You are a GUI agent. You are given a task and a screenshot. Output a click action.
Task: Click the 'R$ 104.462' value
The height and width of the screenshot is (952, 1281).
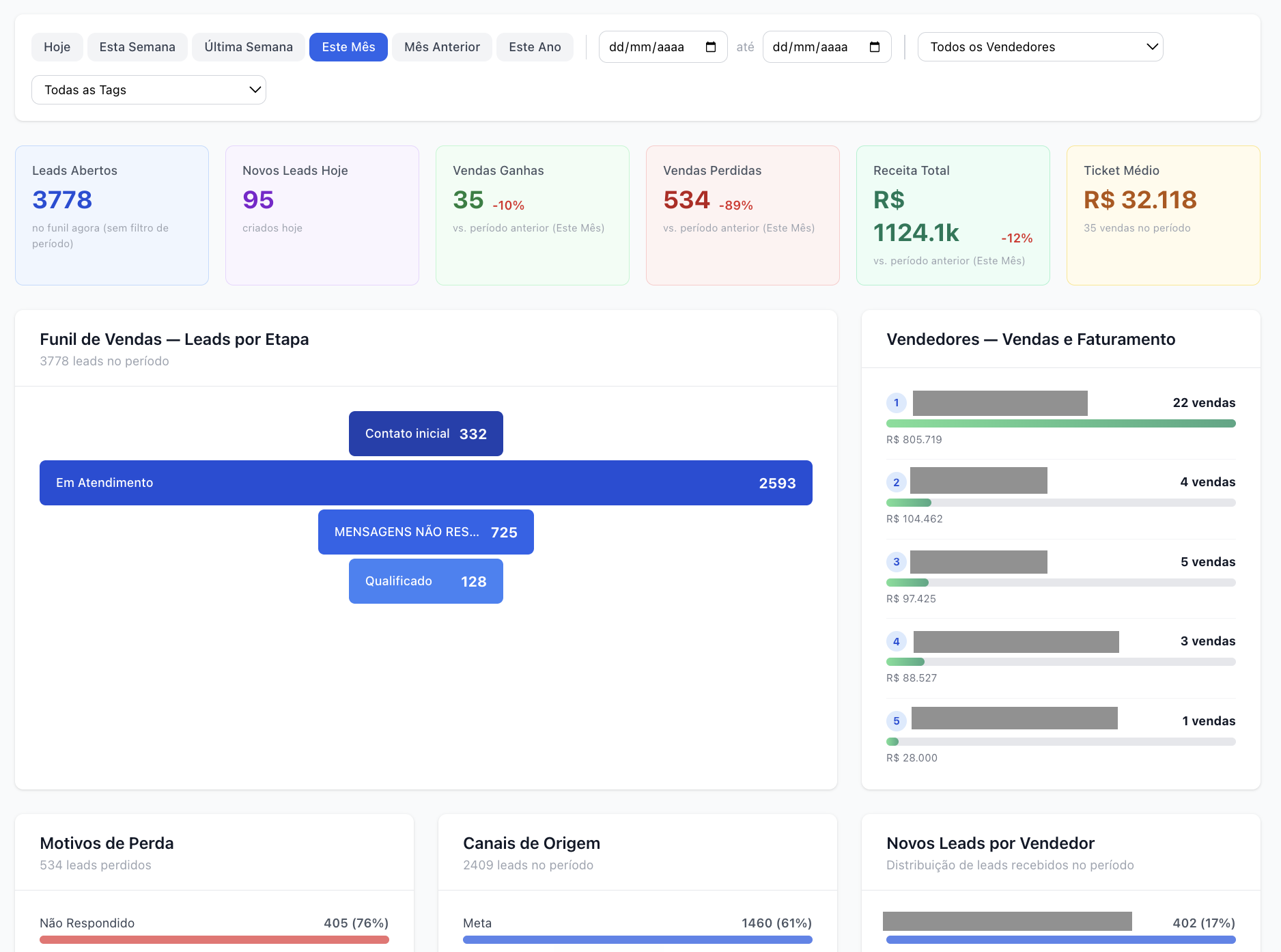pos(914,519)
